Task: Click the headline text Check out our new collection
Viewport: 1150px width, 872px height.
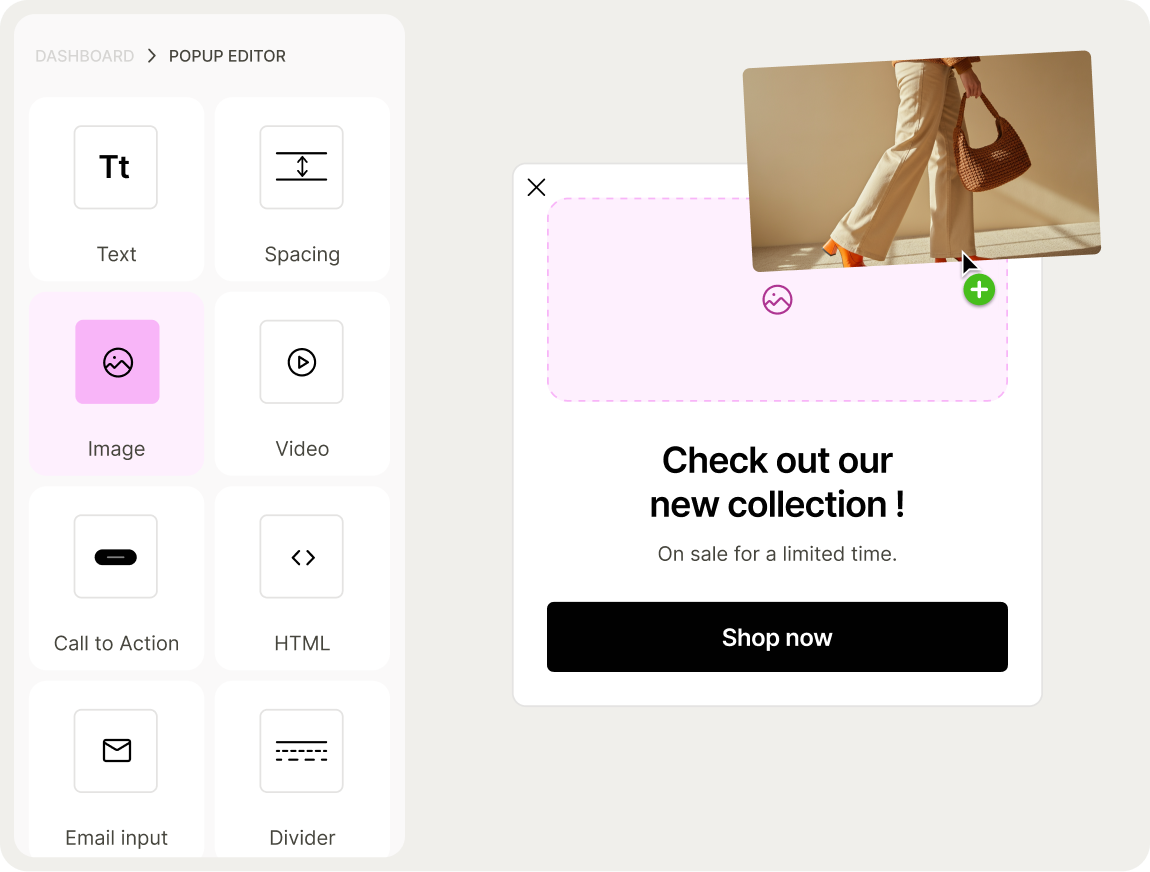Action: [777, 482]
